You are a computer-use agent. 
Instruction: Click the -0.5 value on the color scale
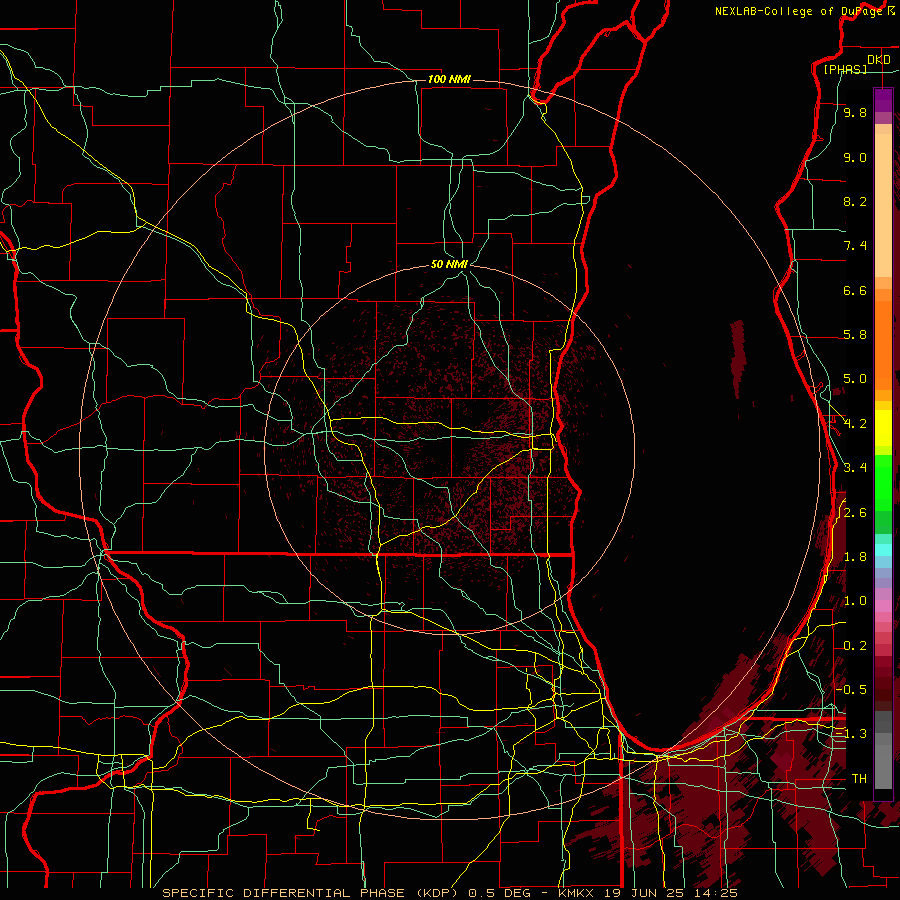point(851,689)
